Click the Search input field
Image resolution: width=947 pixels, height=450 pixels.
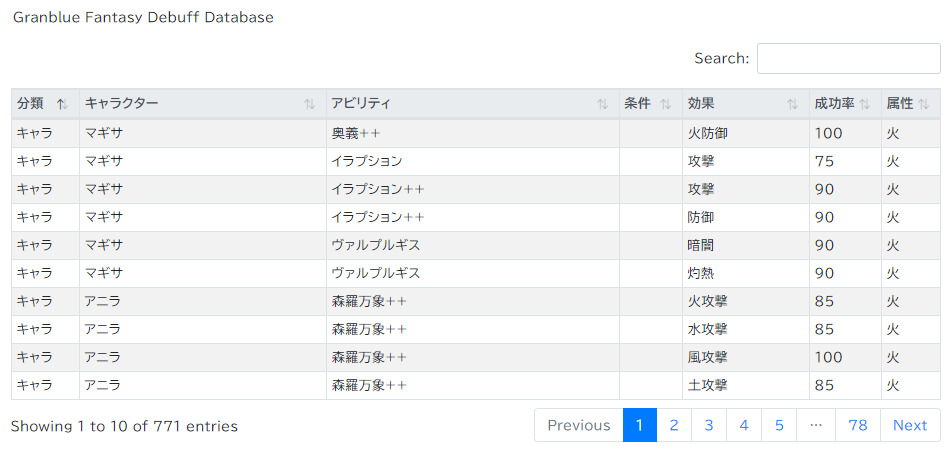[x=849, y=59]
